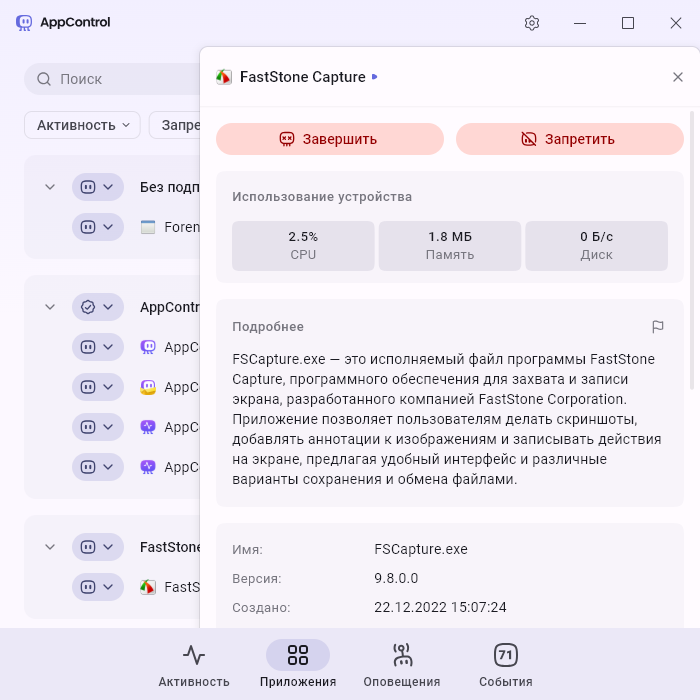The height and width of the screenshot is (700, 700).
Task: Select the Без подп group label
Action: pos(170,187)
